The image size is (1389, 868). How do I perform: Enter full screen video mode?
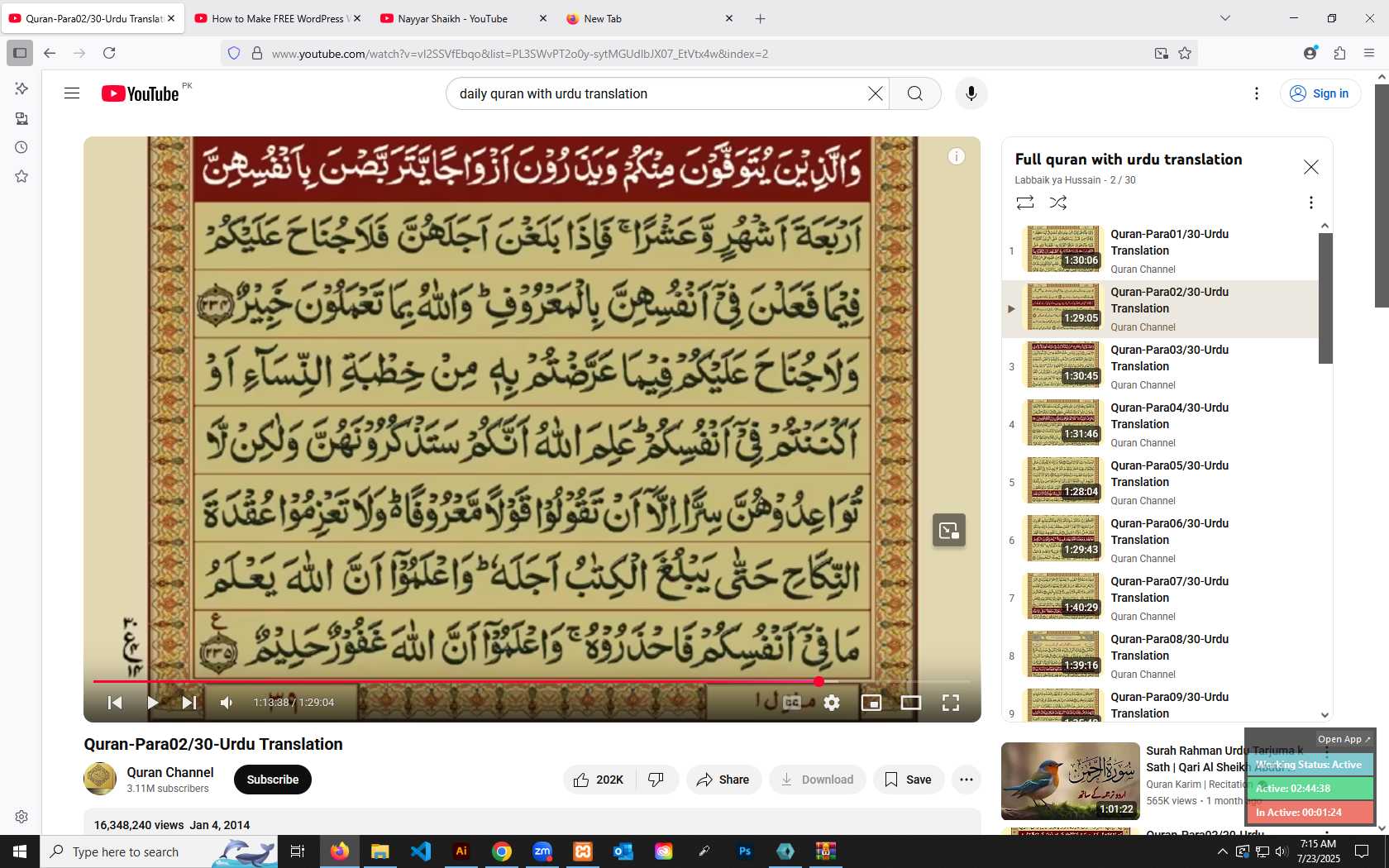[951, 702]
